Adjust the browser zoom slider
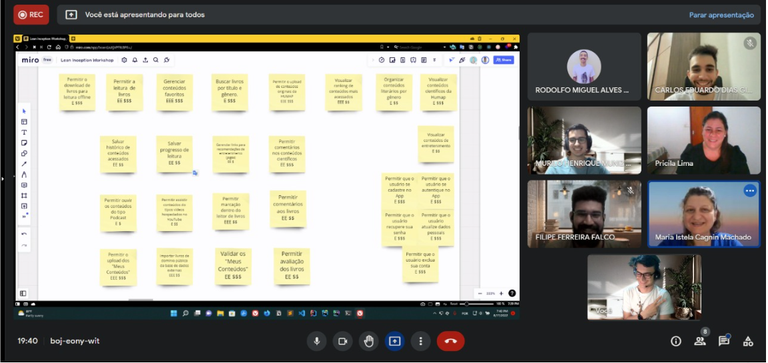 point(477,304)
